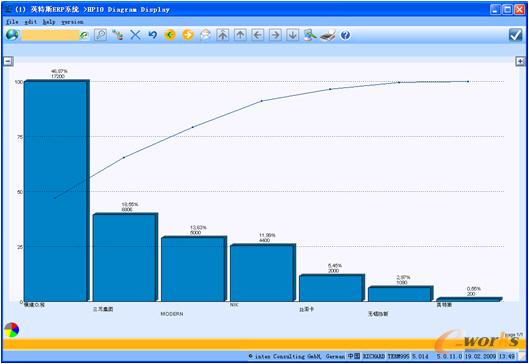Click the blue undo arrow icon
The width and height of the screenshot is (529, 364).
[x=153, y=35]
